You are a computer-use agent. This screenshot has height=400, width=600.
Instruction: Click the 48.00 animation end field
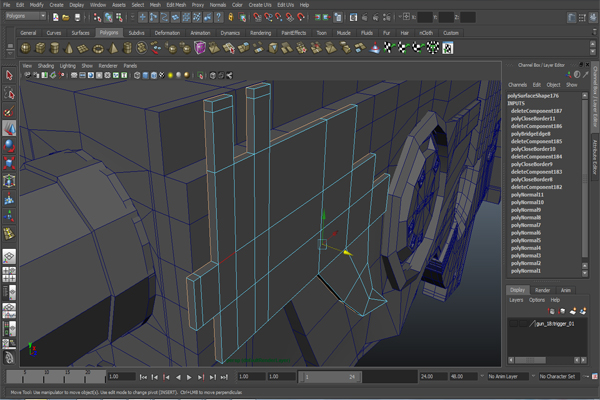[462, 377]
